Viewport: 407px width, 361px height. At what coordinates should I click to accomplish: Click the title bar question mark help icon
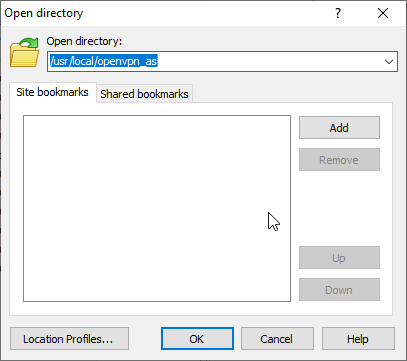pyautogui.click(x=338, y=14)
